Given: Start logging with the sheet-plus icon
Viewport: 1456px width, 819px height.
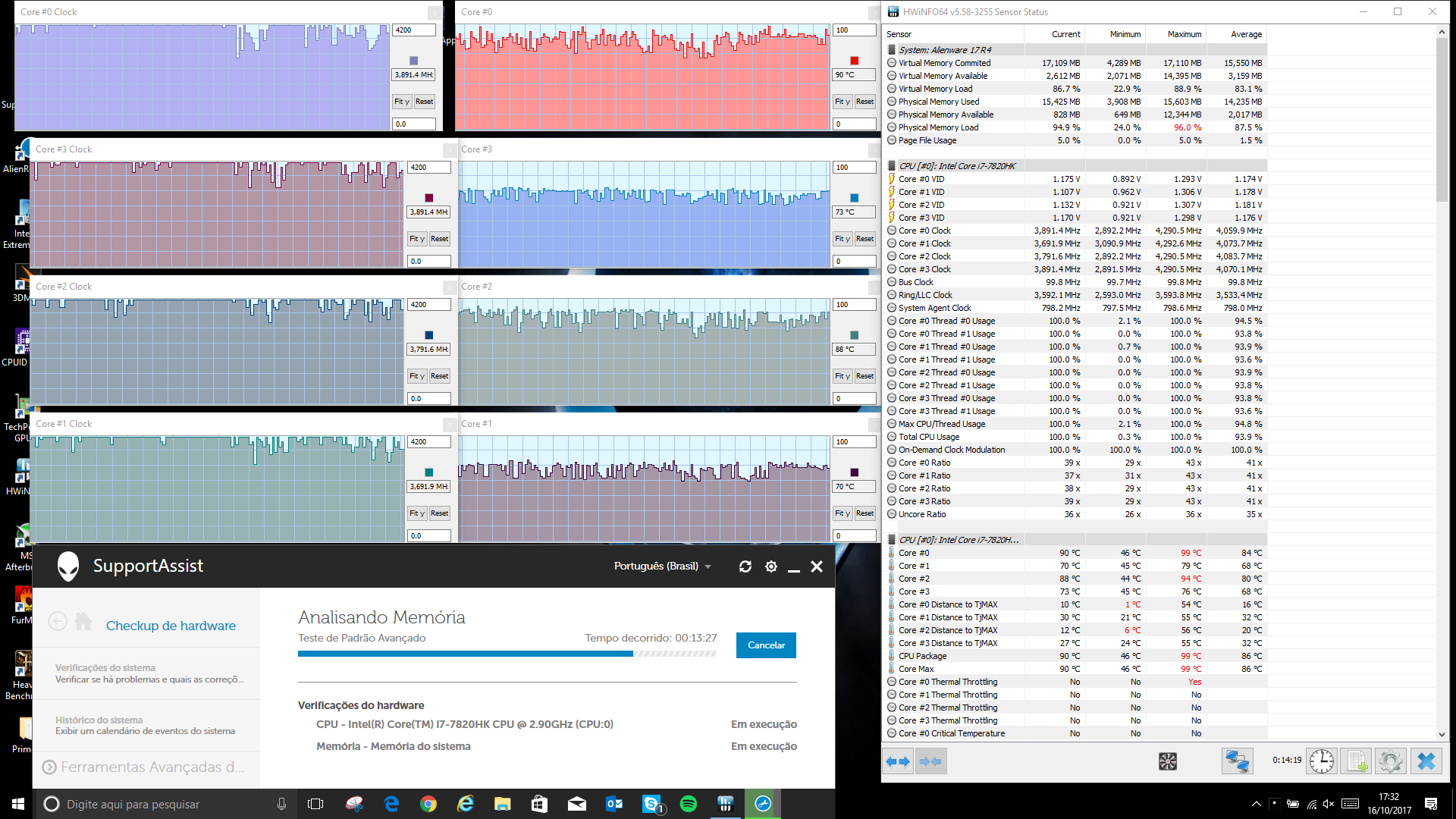Looking at the screenshot, I should coord(1357,761).
